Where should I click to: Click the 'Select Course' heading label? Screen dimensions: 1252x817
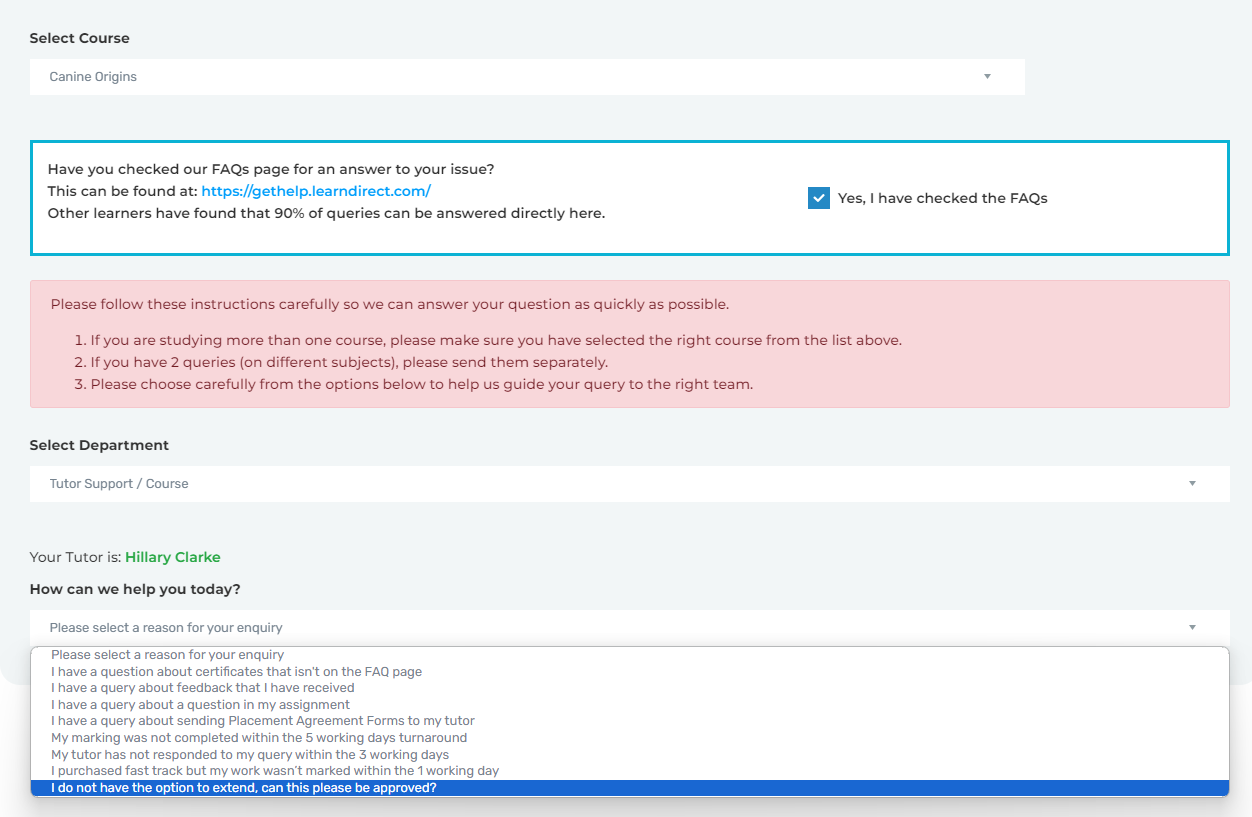pyautogui.click(x=80, y=38)
